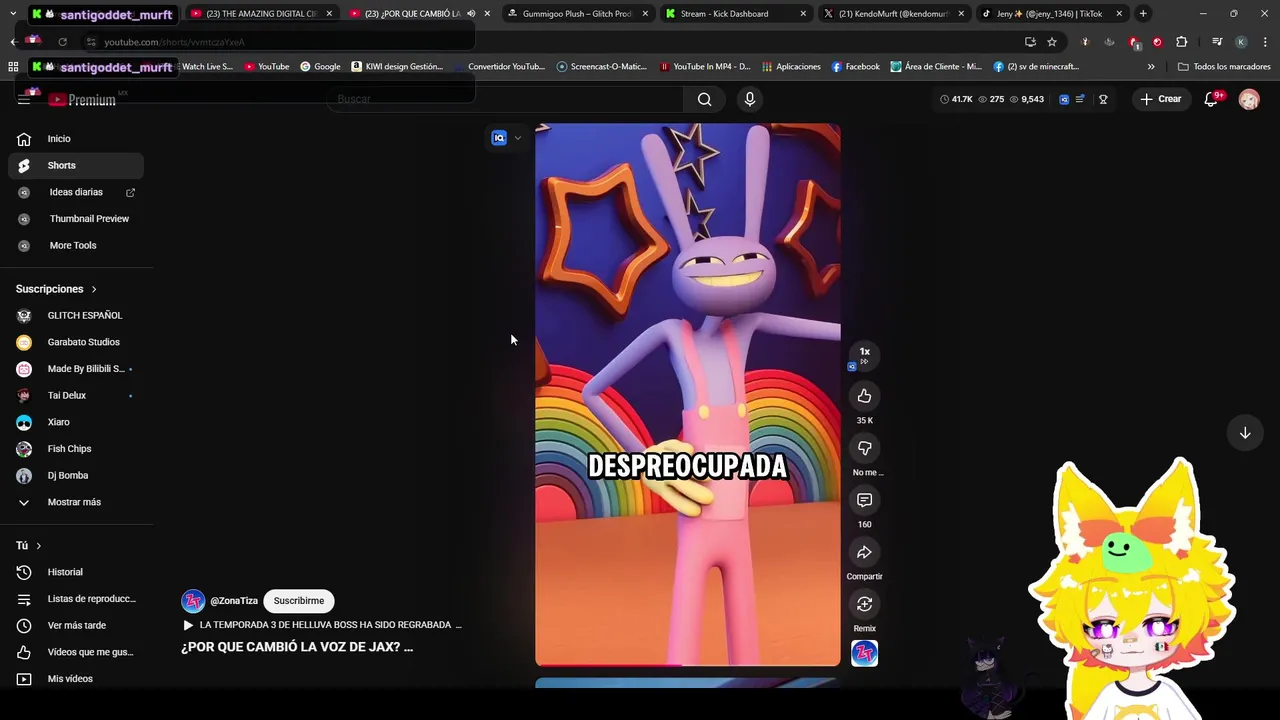Start voice search with the microphone
The height and width of the screenshot is (720, 1280).
coord(750,99)
